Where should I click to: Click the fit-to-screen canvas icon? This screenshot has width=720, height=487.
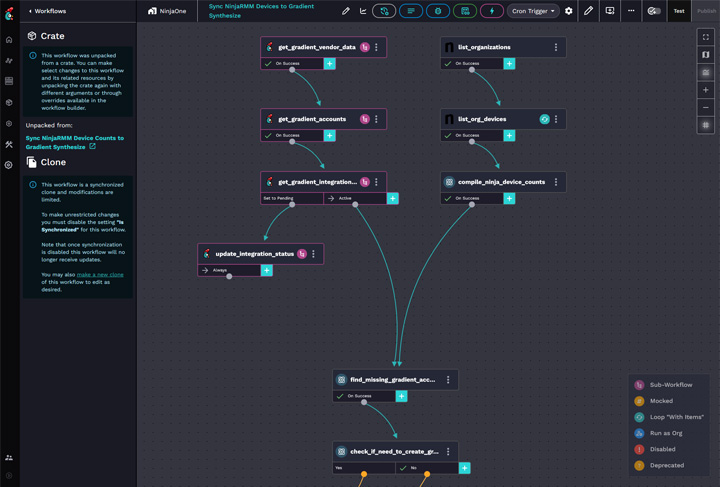click(x=705, y=37)
